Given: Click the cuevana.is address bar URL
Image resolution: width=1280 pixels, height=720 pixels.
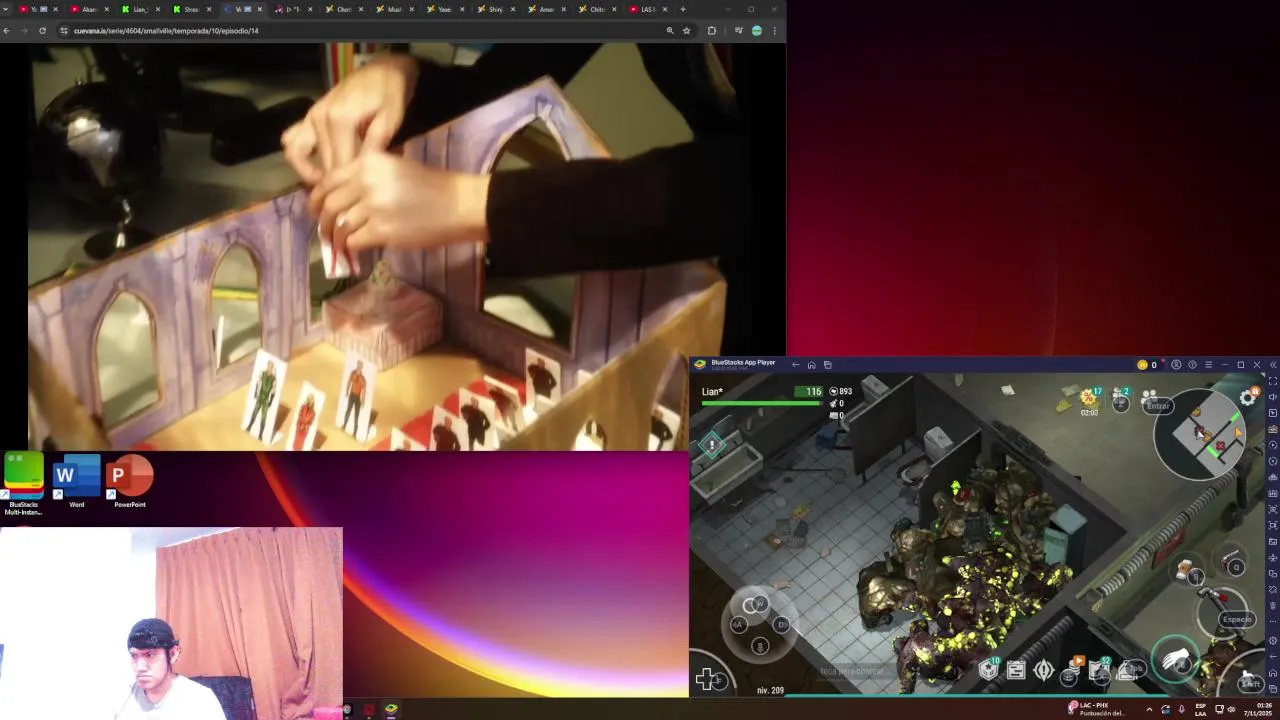Looking at the screenshot, I should tap(166, 31).
